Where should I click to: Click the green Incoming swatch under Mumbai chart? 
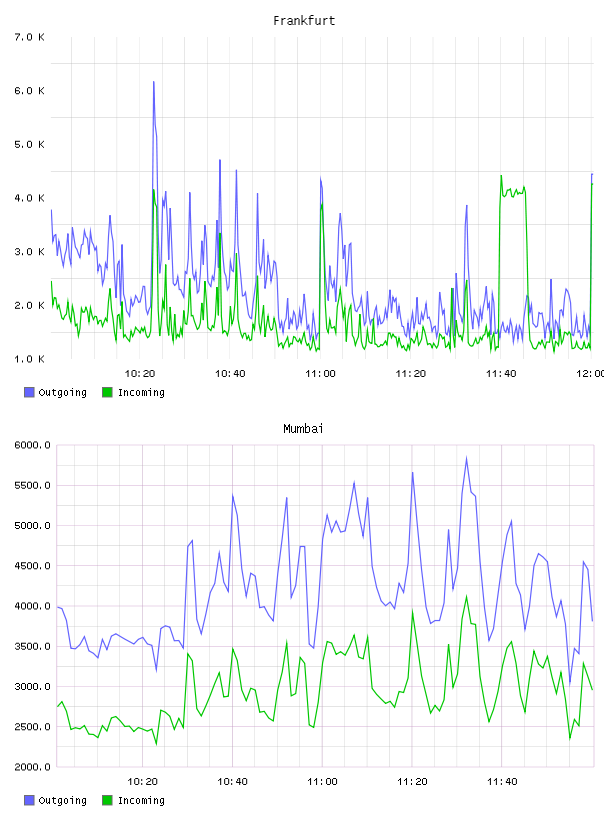[107, 800]
